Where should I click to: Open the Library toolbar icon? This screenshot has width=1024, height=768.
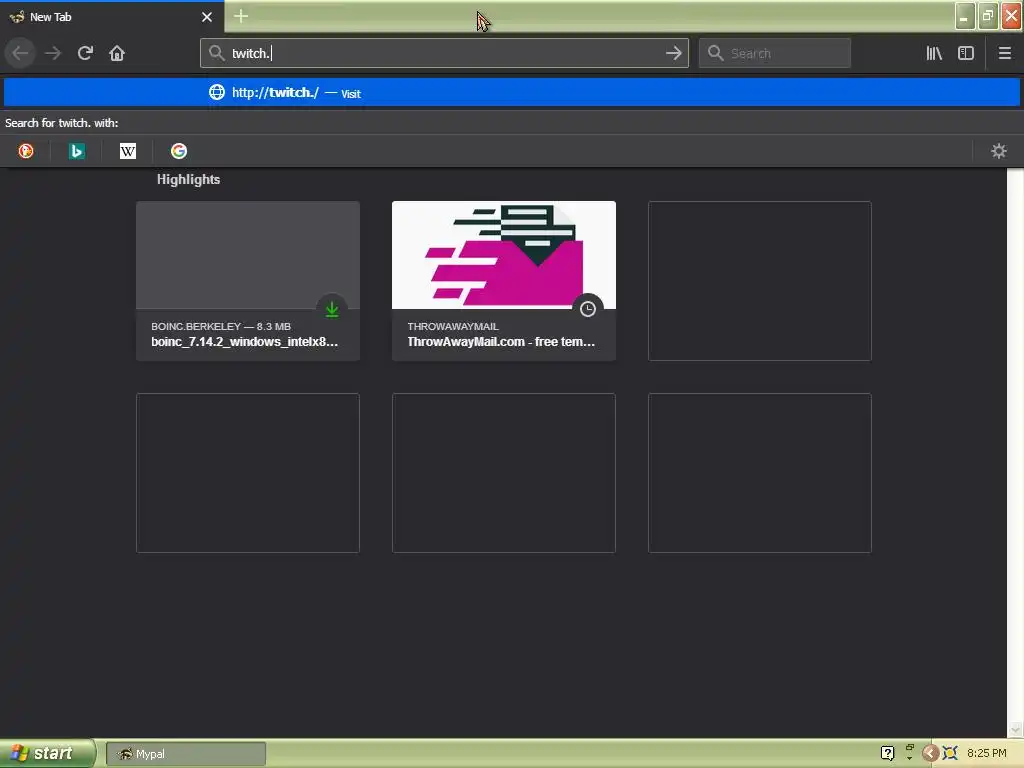coord(934,53)
